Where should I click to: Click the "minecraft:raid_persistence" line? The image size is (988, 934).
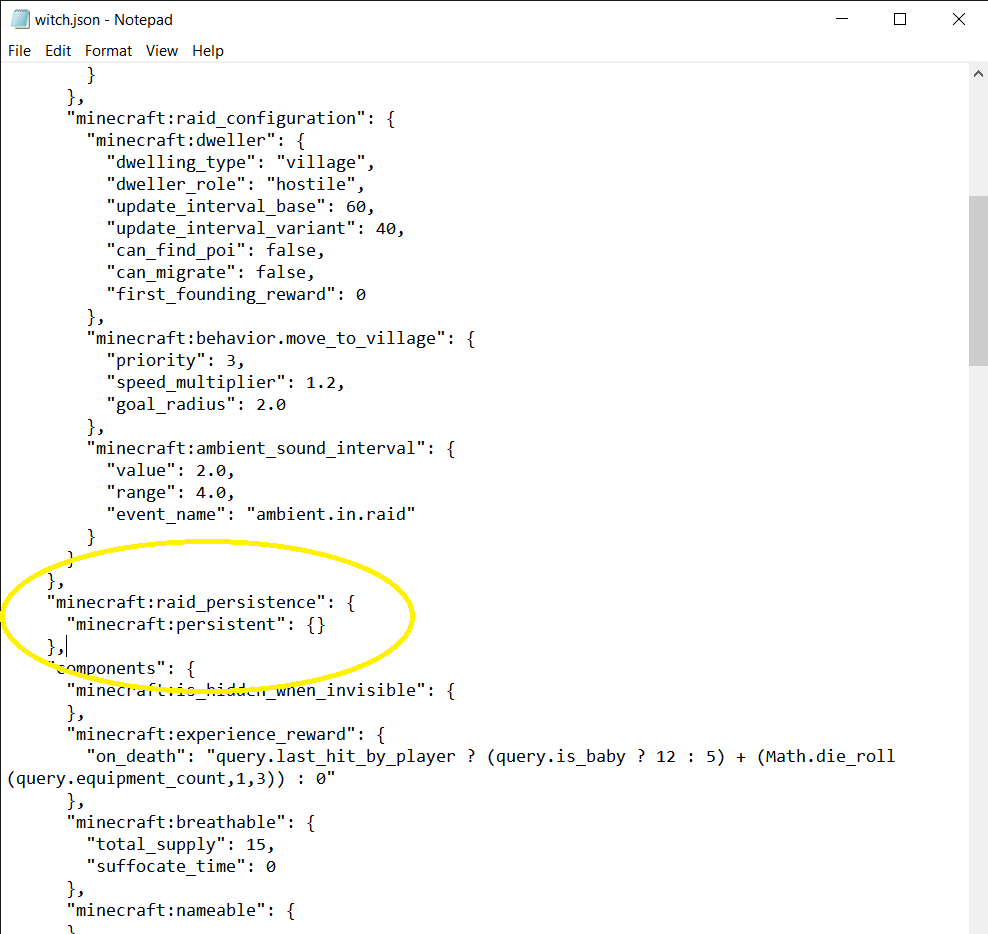click(x=201, y=602)
